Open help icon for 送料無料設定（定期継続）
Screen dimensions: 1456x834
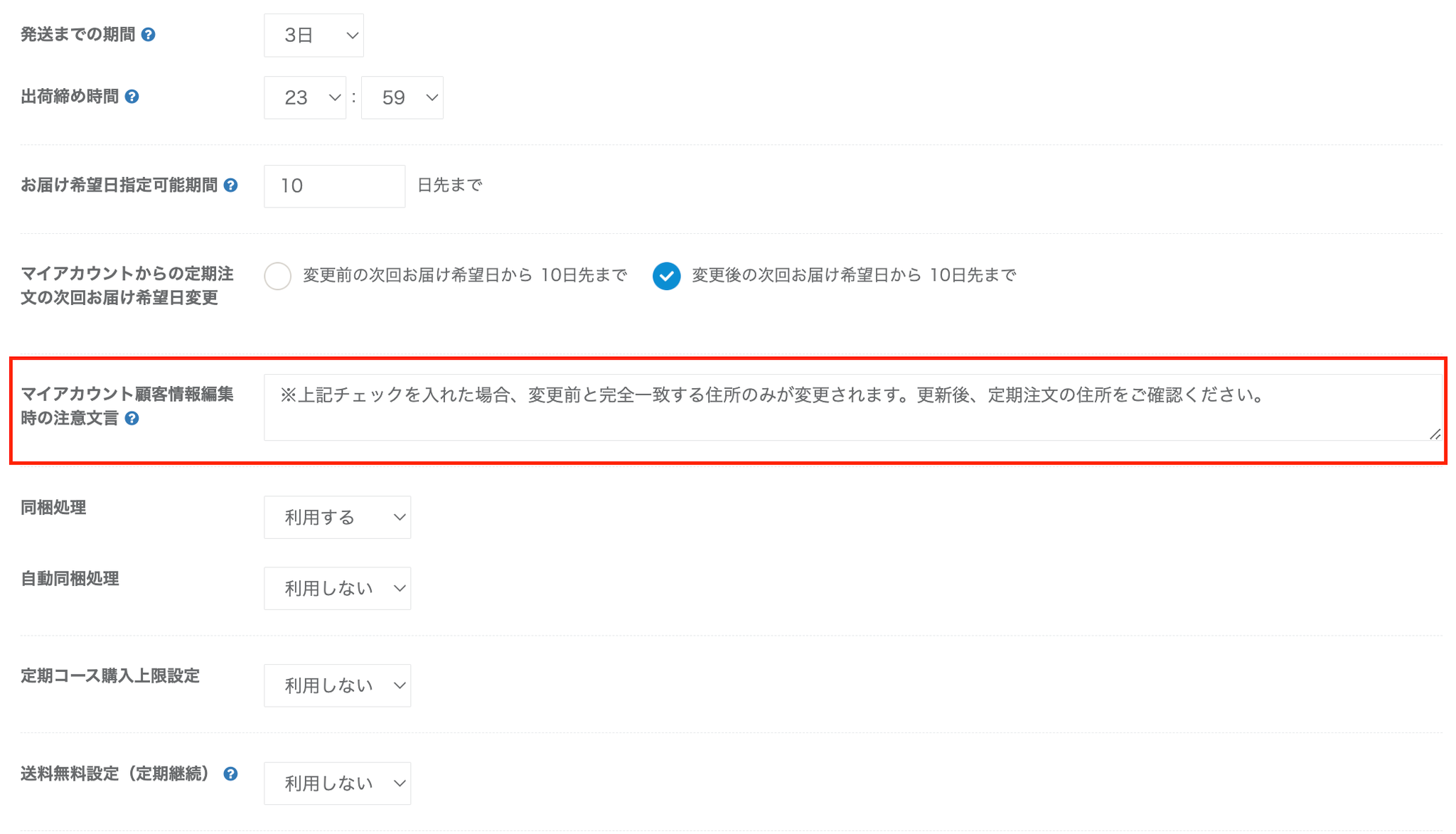point(230,774)
